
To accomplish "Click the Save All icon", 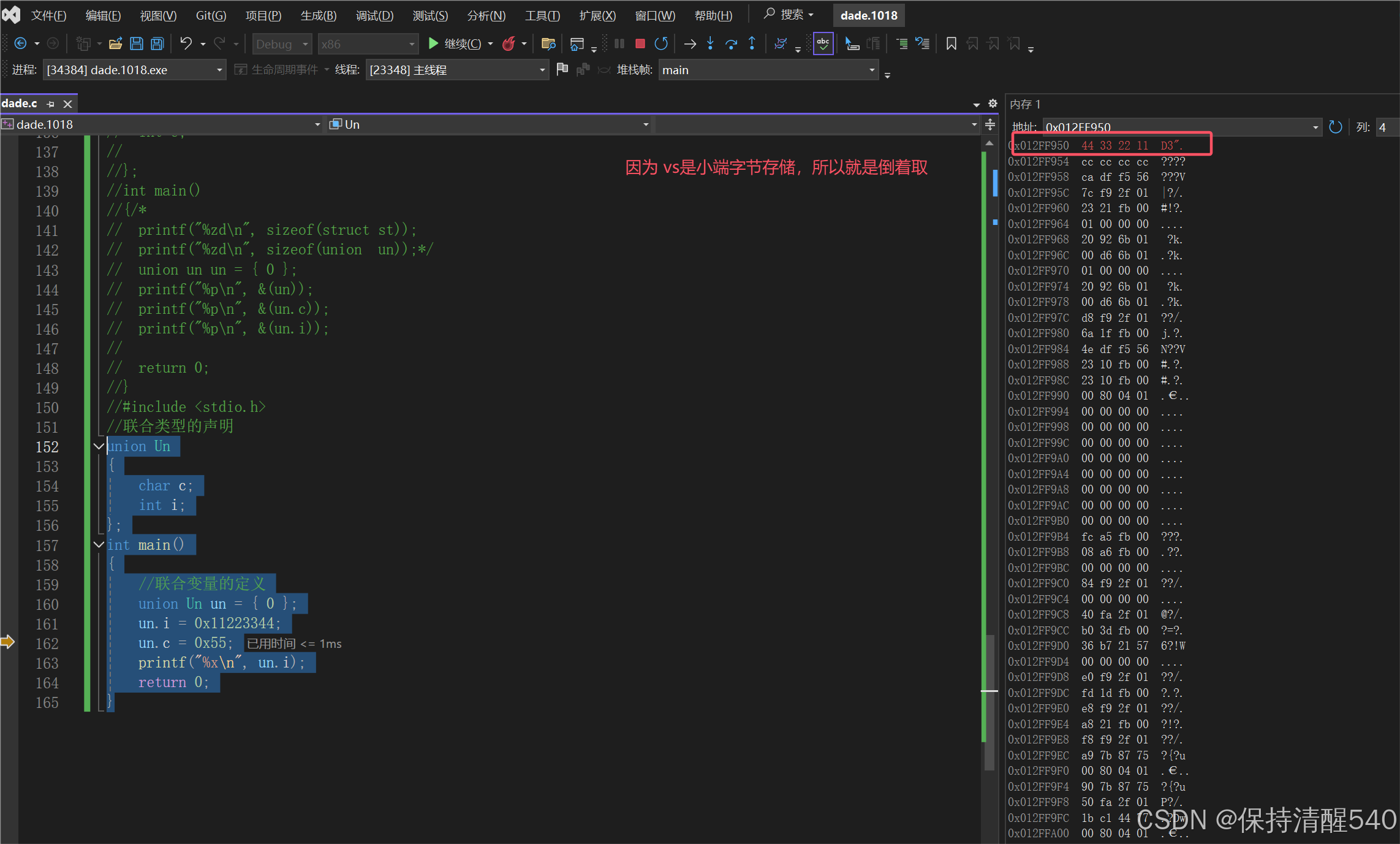I will [x=157, y=44].
